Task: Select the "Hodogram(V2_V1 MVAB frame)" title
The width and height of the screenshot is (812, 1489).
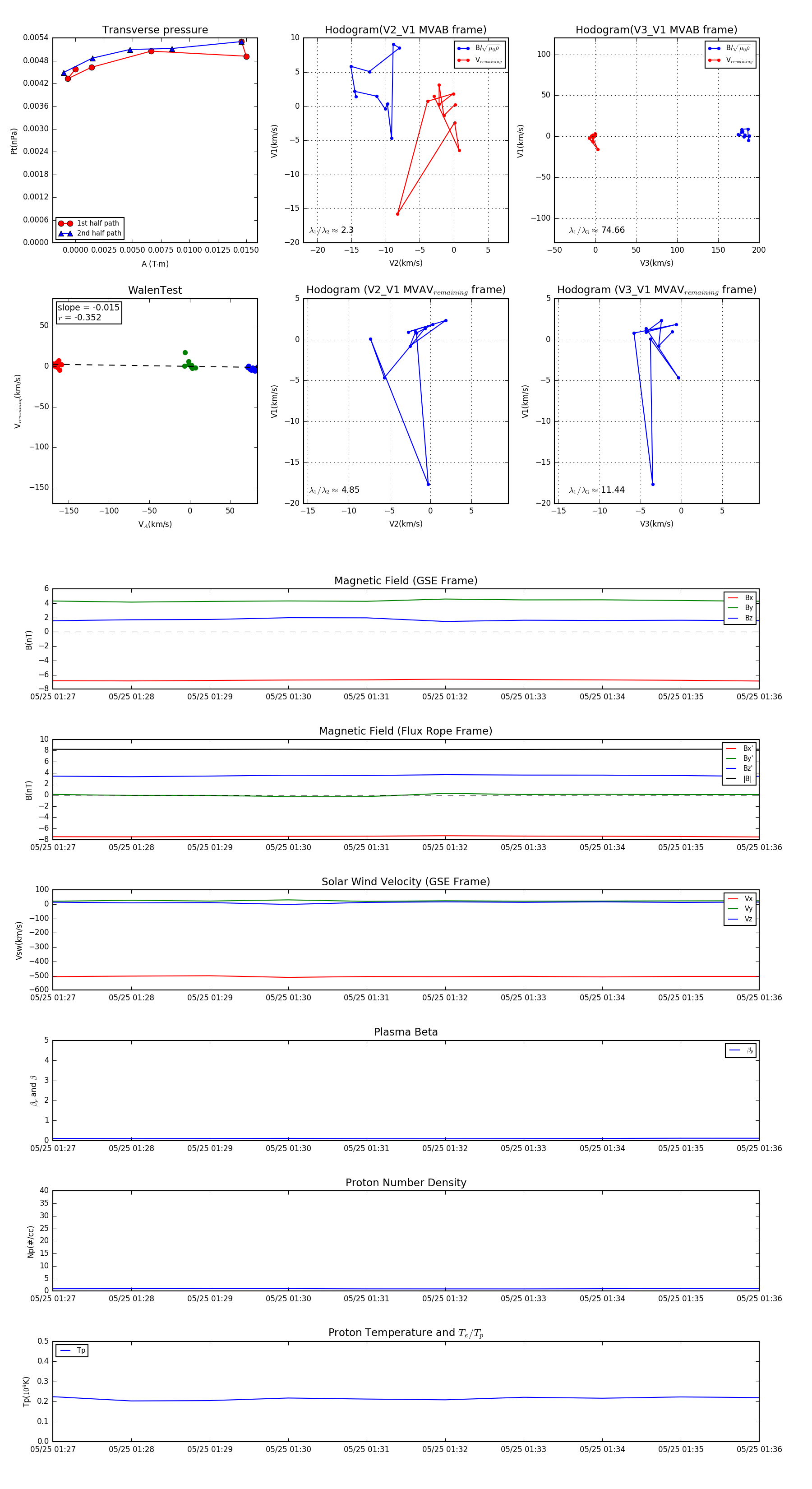Action: tap(406, 30)
